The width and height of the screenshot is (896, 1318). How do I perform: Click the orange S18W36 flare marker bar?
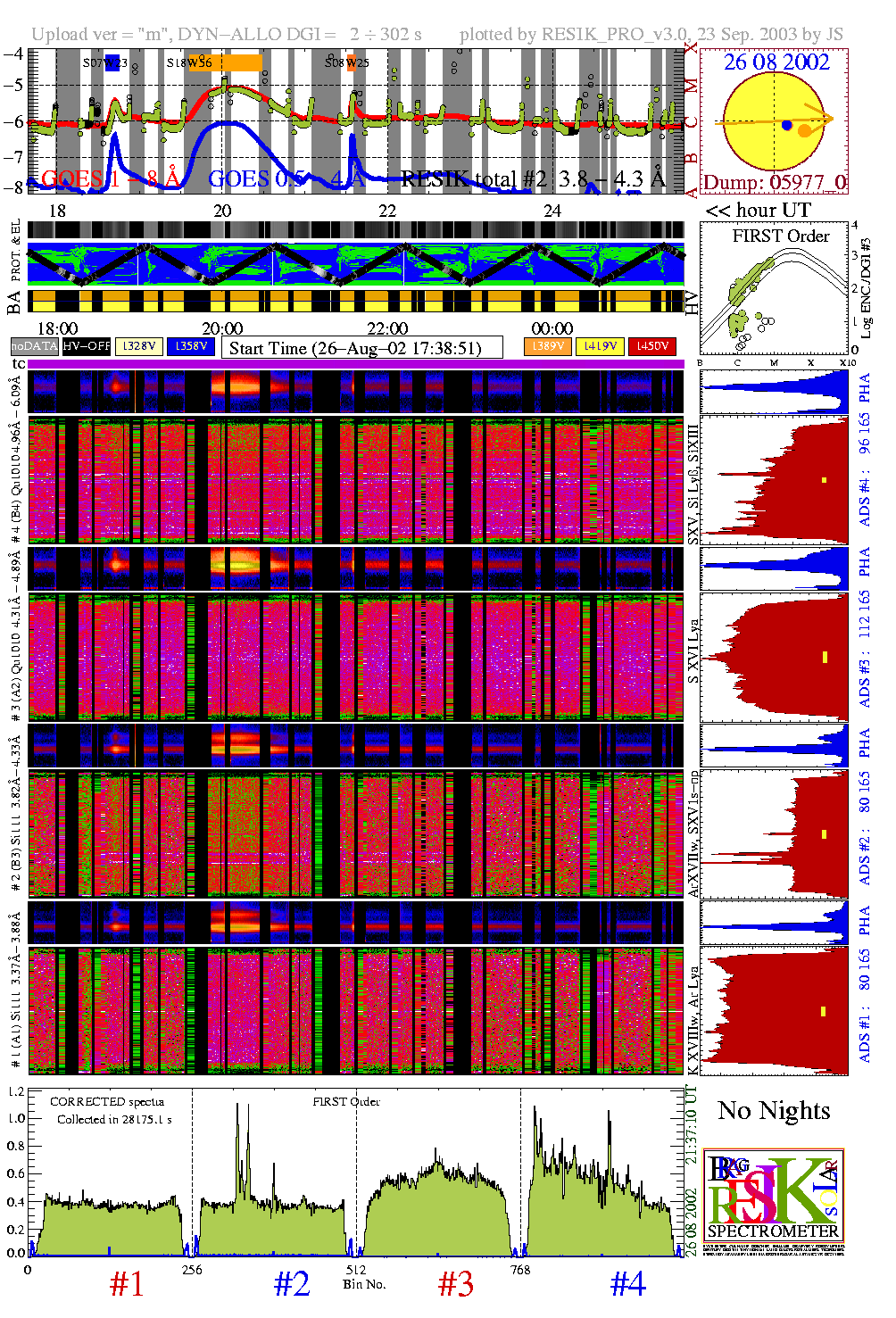point(236,62)
